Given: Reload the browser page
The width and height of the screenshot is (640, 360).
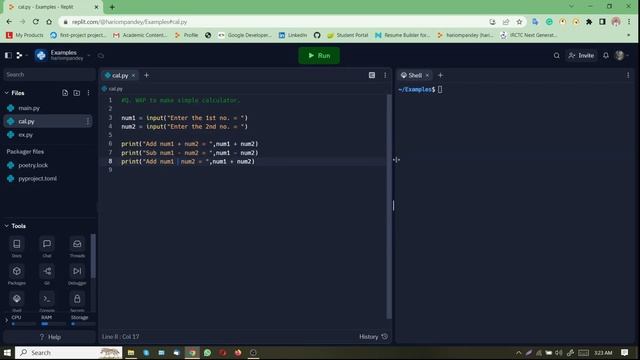Looking at the screenshot, I should [x=36, y=22].
